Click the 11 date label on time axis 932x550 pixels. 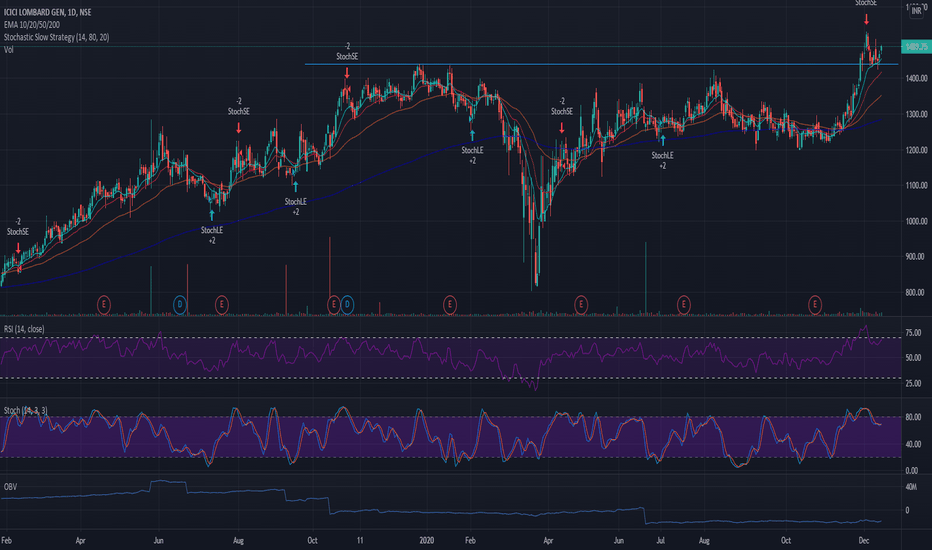point(360,540)
